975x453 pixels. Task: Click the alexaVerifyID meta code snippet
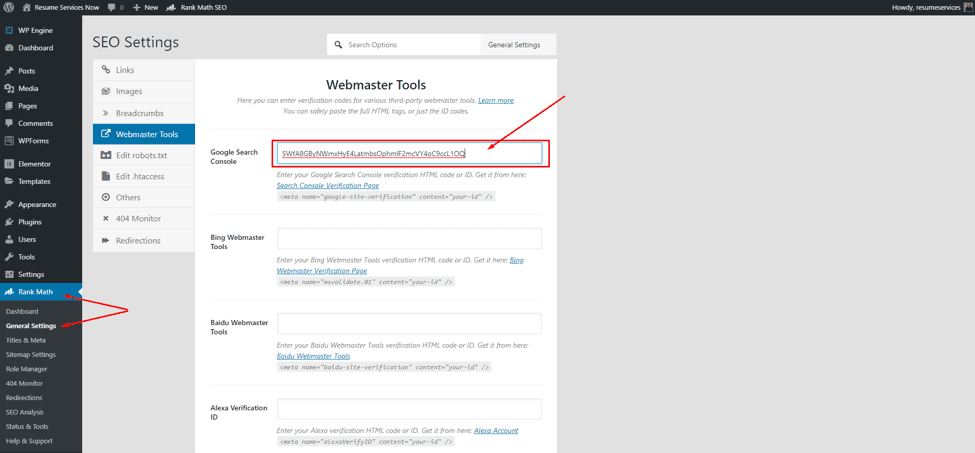366,442
